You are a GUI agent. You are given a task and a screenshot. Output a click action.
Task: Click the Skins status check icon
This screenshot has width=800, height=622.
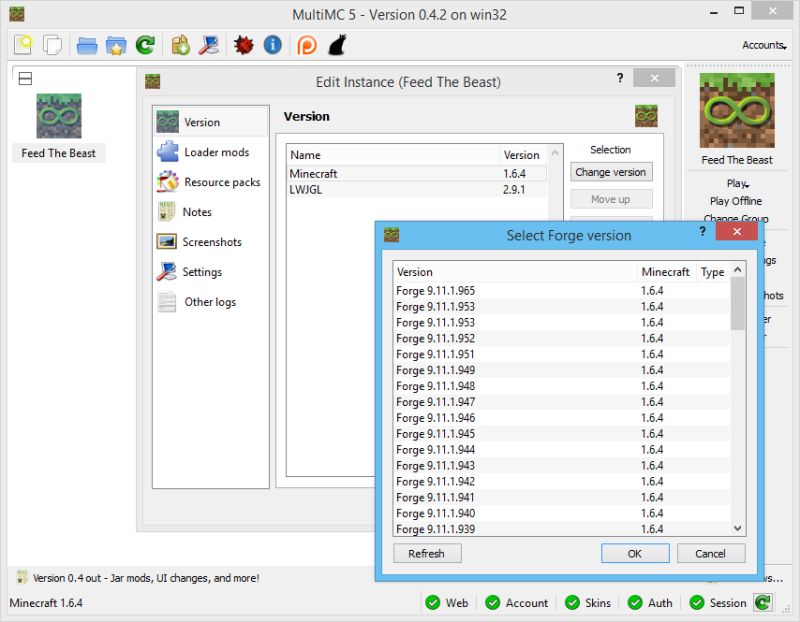click(572, 603)
